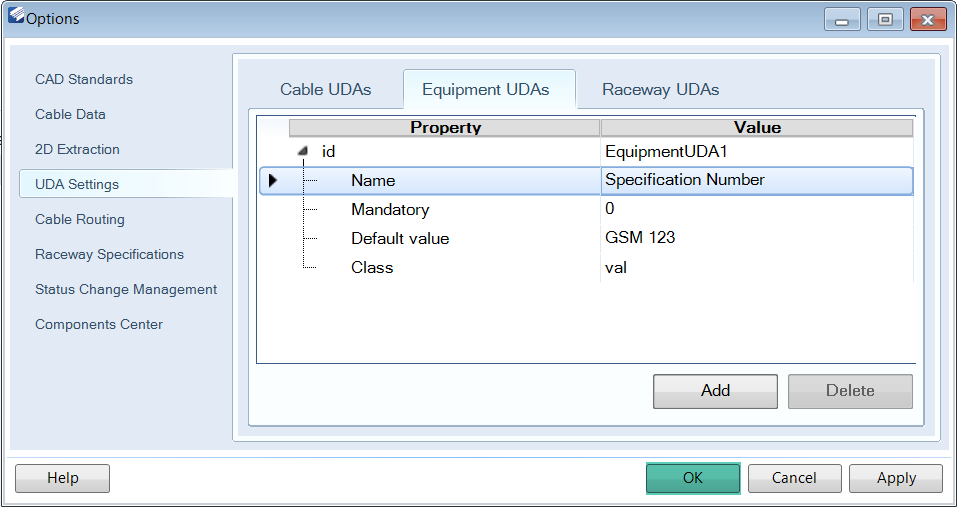Click Apply to save settings

click(896, 478)
